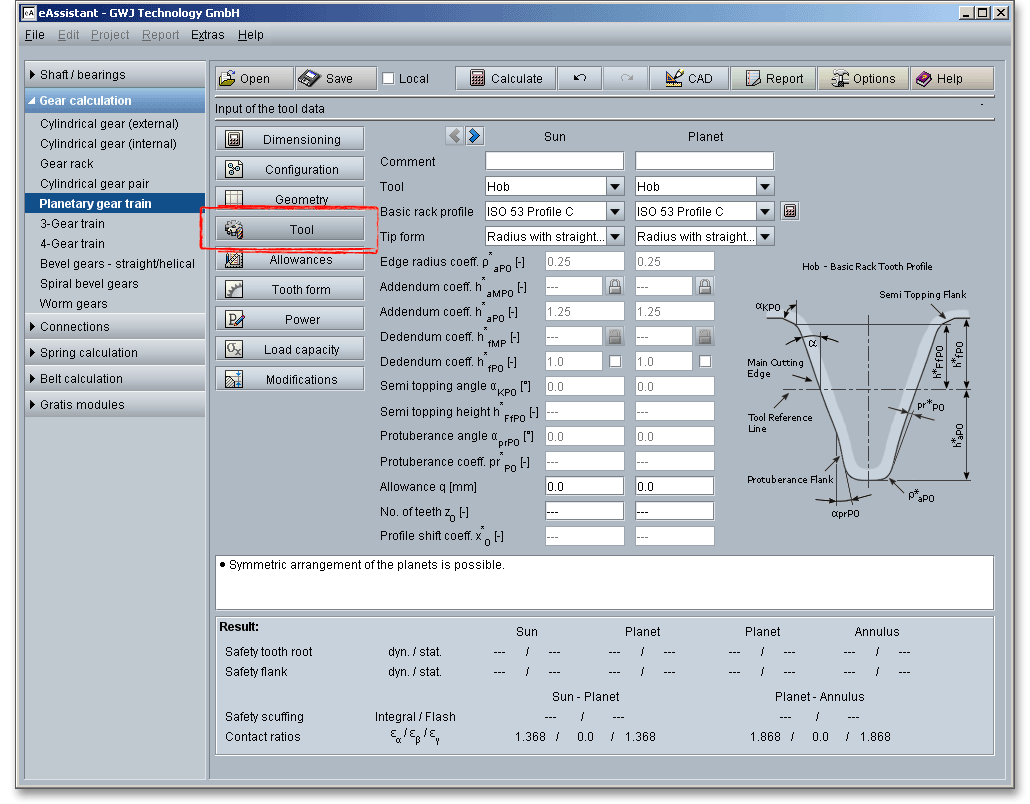This screenshot has width=1030, height=804.
Task: Enable the Local checkbox
Action: click(x=389, y=79)
